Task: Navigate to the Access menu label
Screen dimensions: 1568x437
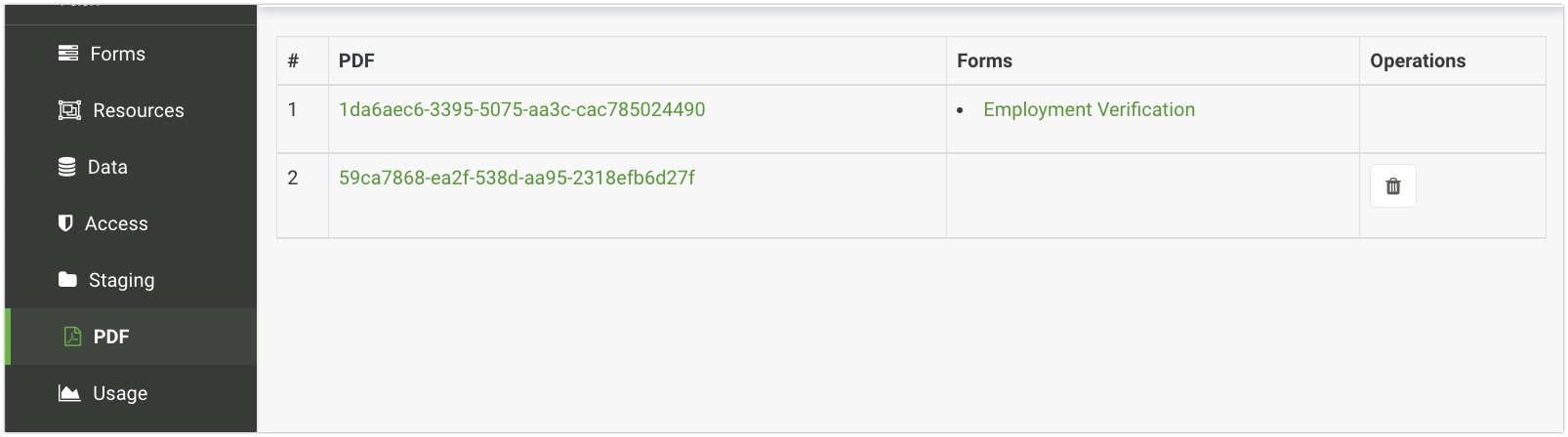Action: click(x=116, y=224)
